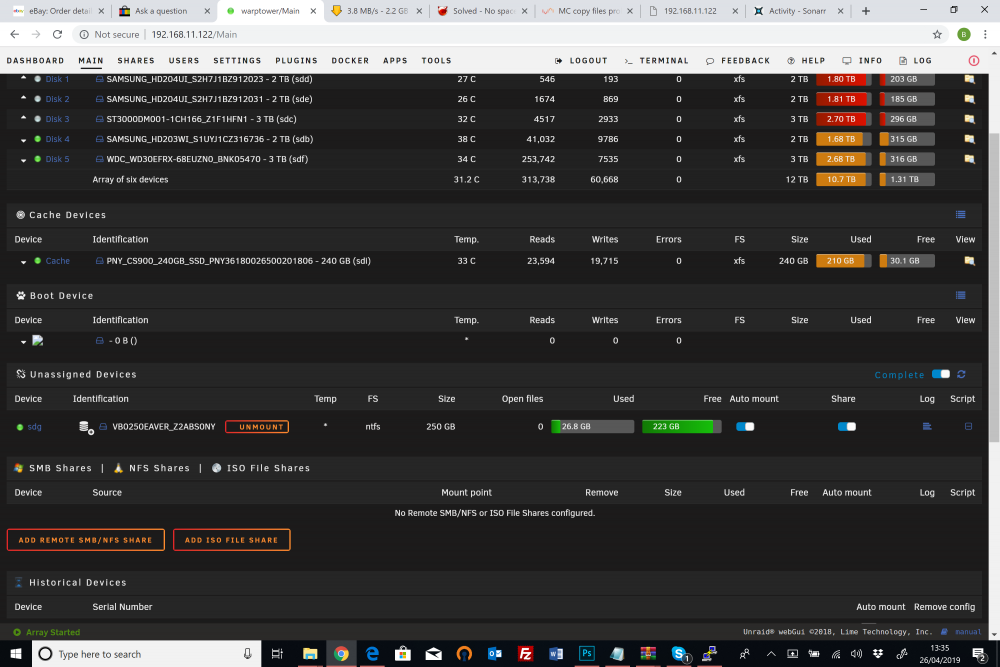Open the Dashboard menu
1000x667 pixels.
point(35,61)
